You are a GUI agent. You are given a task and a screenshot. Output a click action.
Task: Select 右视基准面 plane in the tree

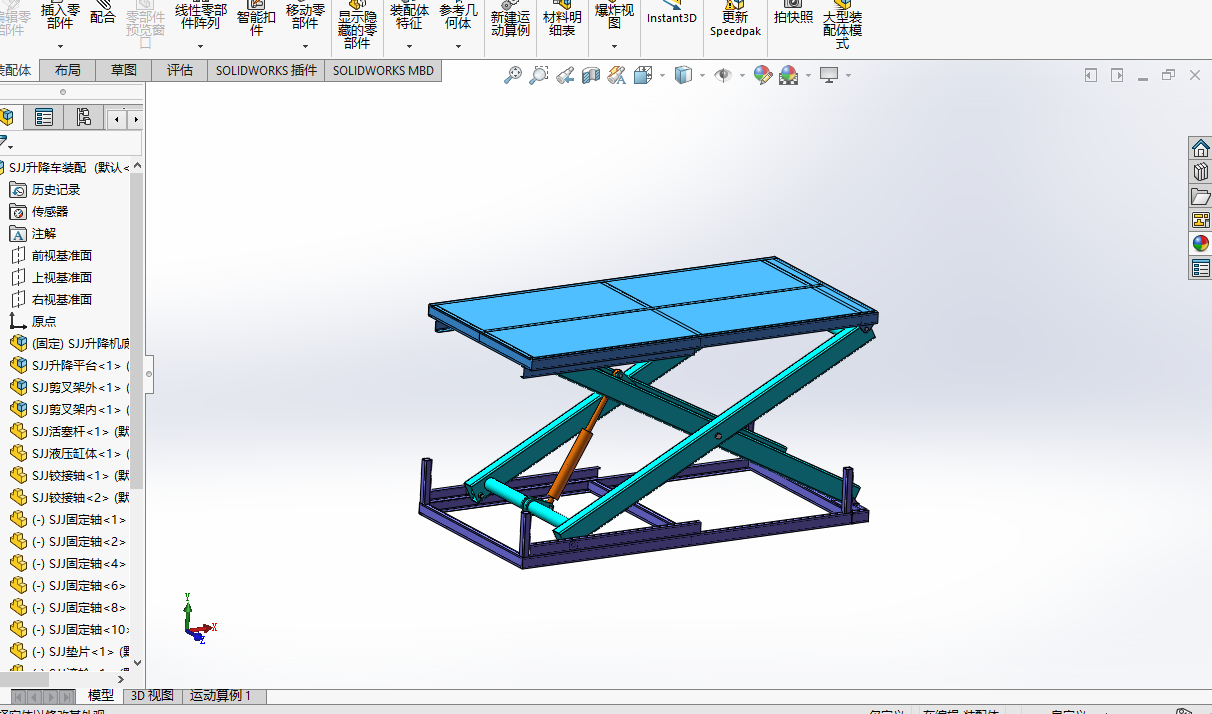62,300
